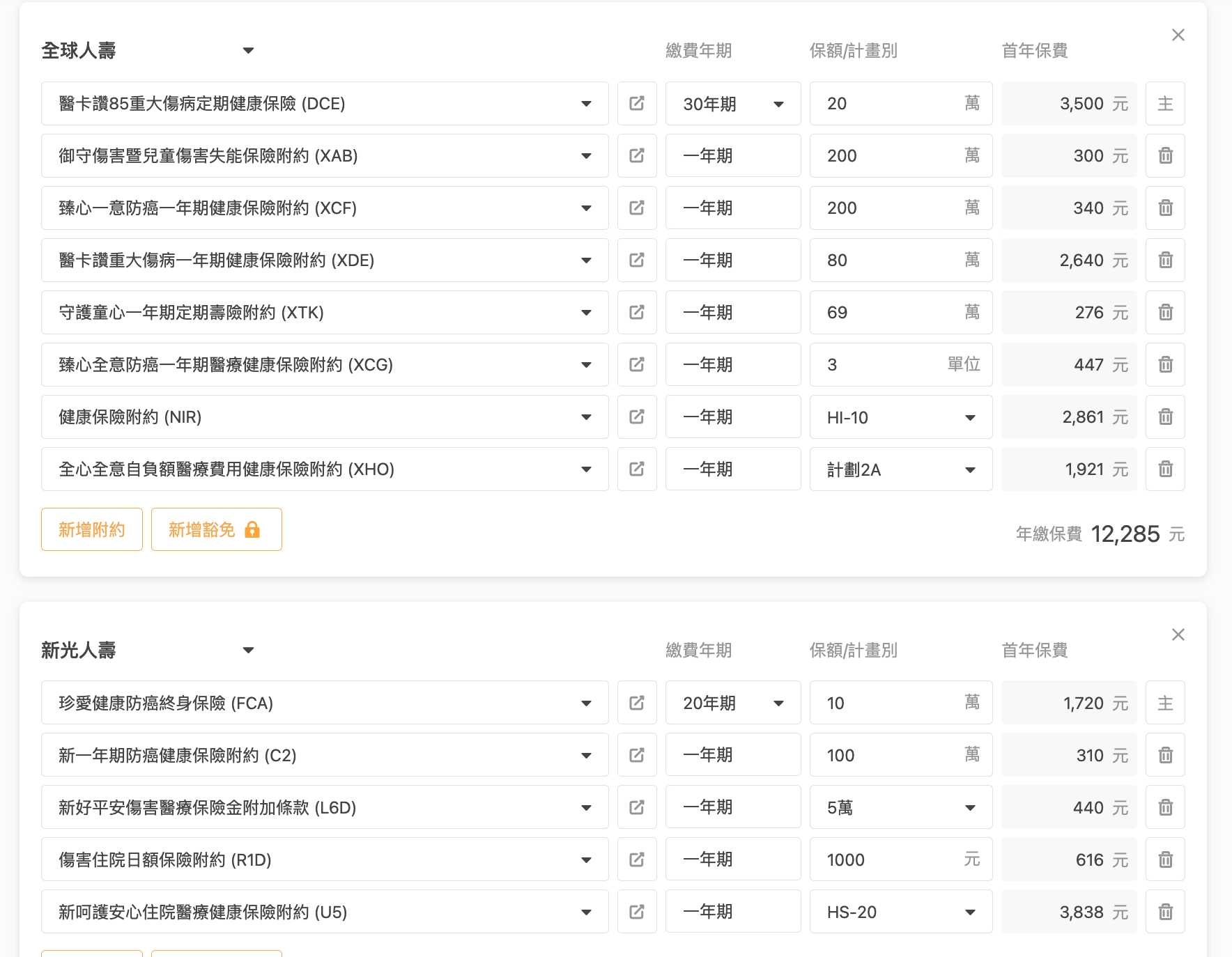Click the 保額/計畫別 header in 全球人壽 card
1232x957 pixels.
tap(853, 51)
